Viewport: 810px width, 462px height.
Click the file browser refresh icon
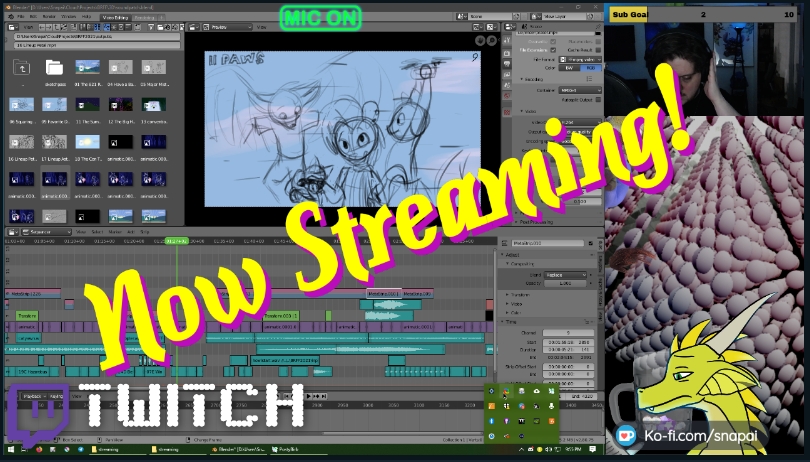pyautogui.click(x=64, y=27)
